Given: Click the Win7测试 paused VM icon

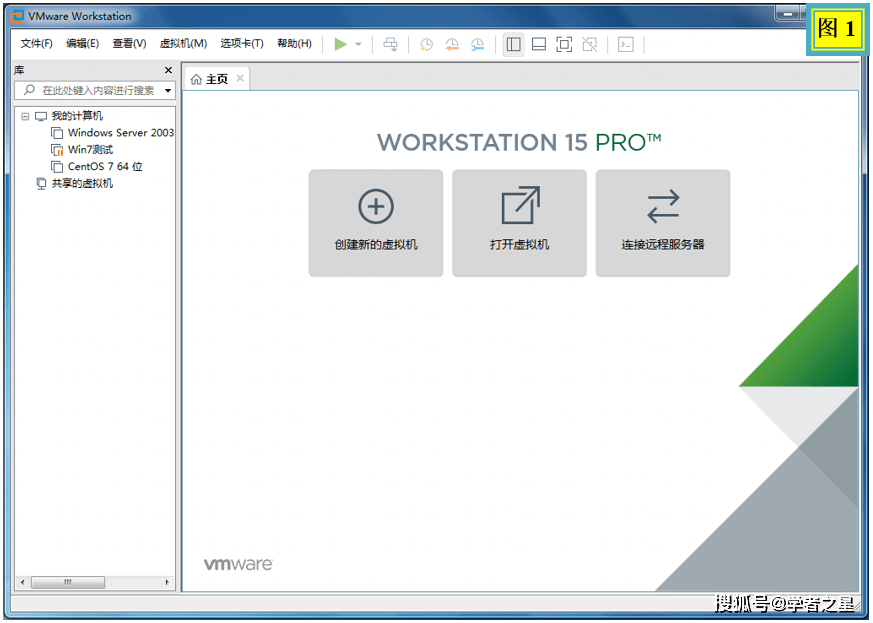Looking at the screenshot, I should (57, 150).
